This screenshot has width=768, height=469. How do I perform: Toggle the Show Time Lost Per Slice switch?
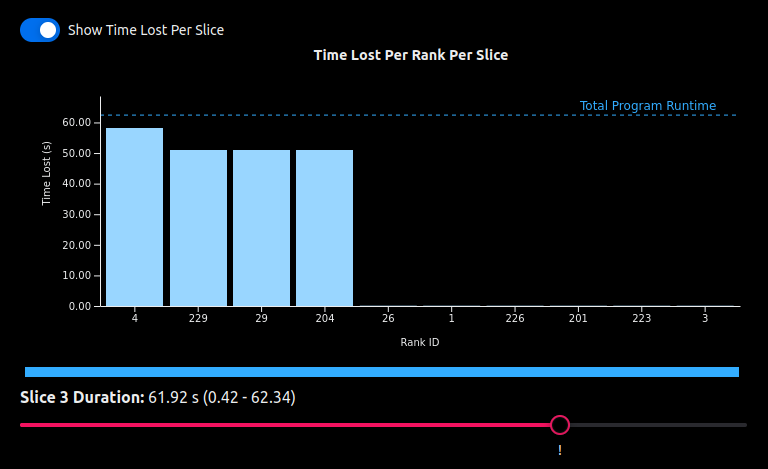pos(40,30)
